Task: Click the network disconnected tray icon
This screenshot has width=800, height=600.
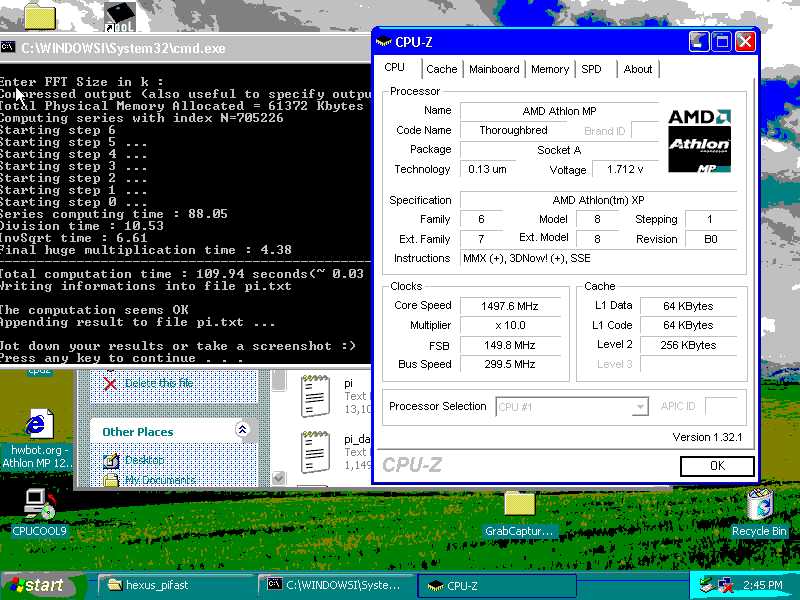Action: pos(726,585)
